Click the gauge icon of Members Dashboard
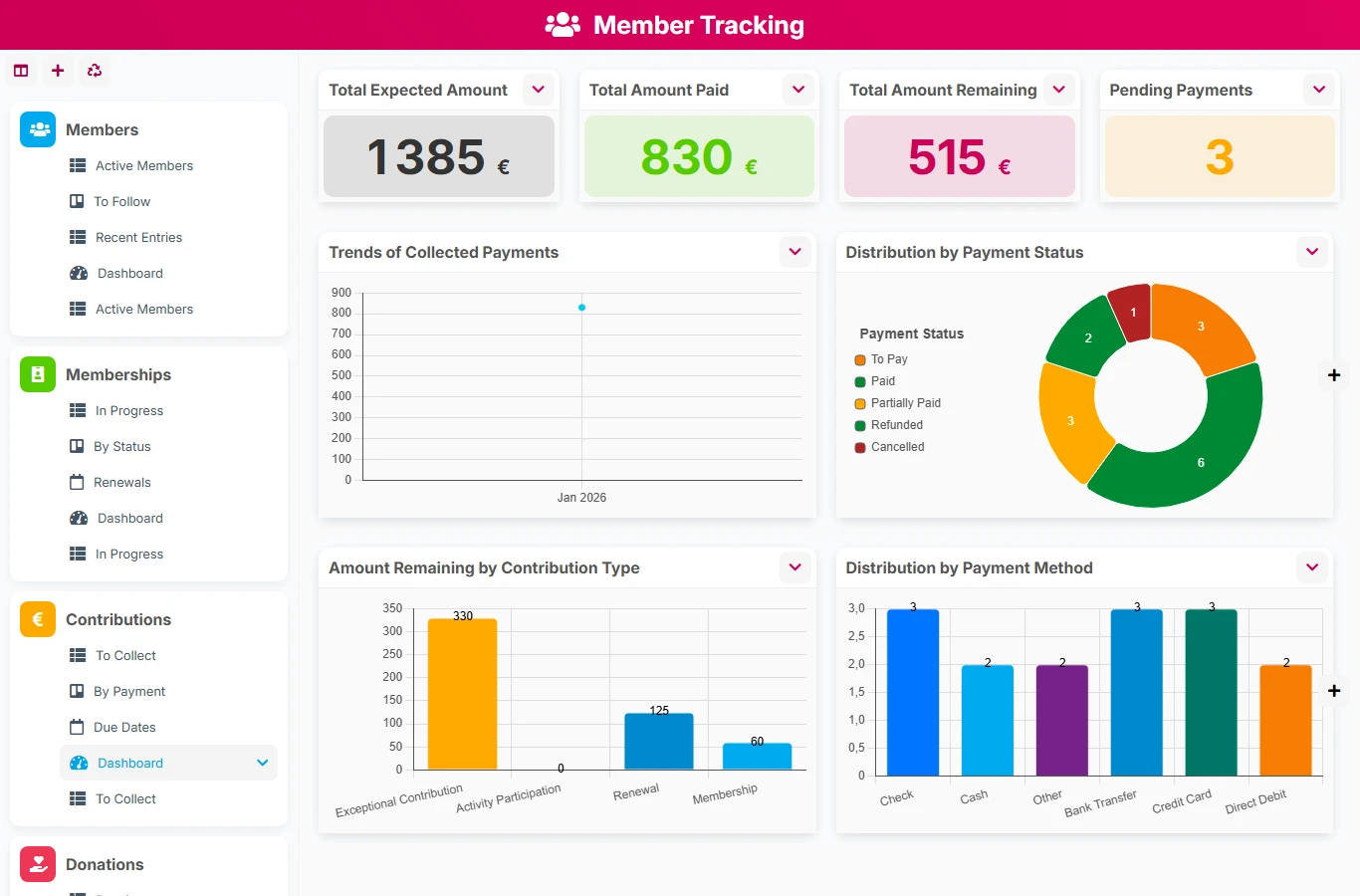 [79, 273]
